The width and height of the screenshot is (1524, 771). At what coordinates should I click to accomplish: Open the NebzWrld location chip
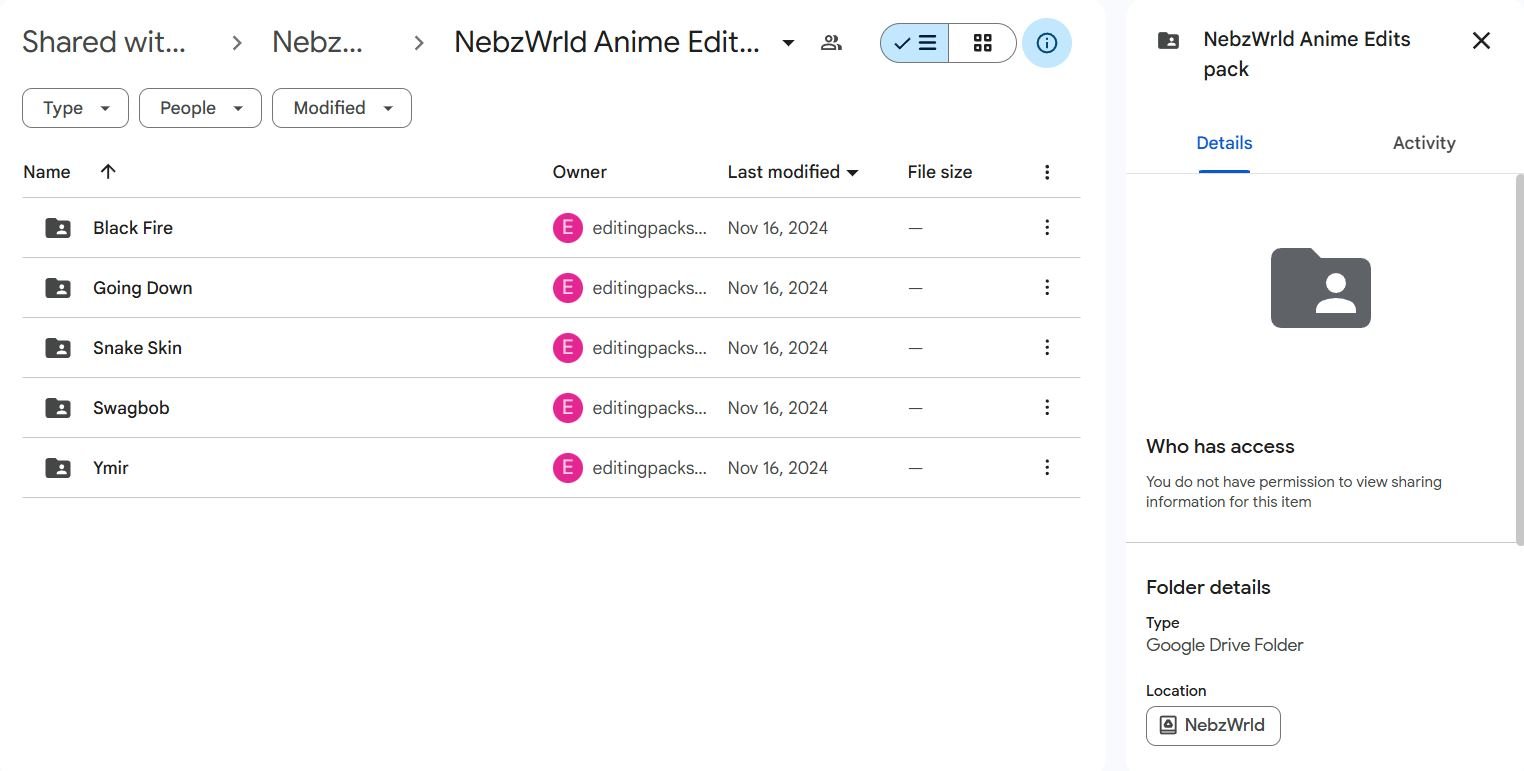click(1213, 725)
